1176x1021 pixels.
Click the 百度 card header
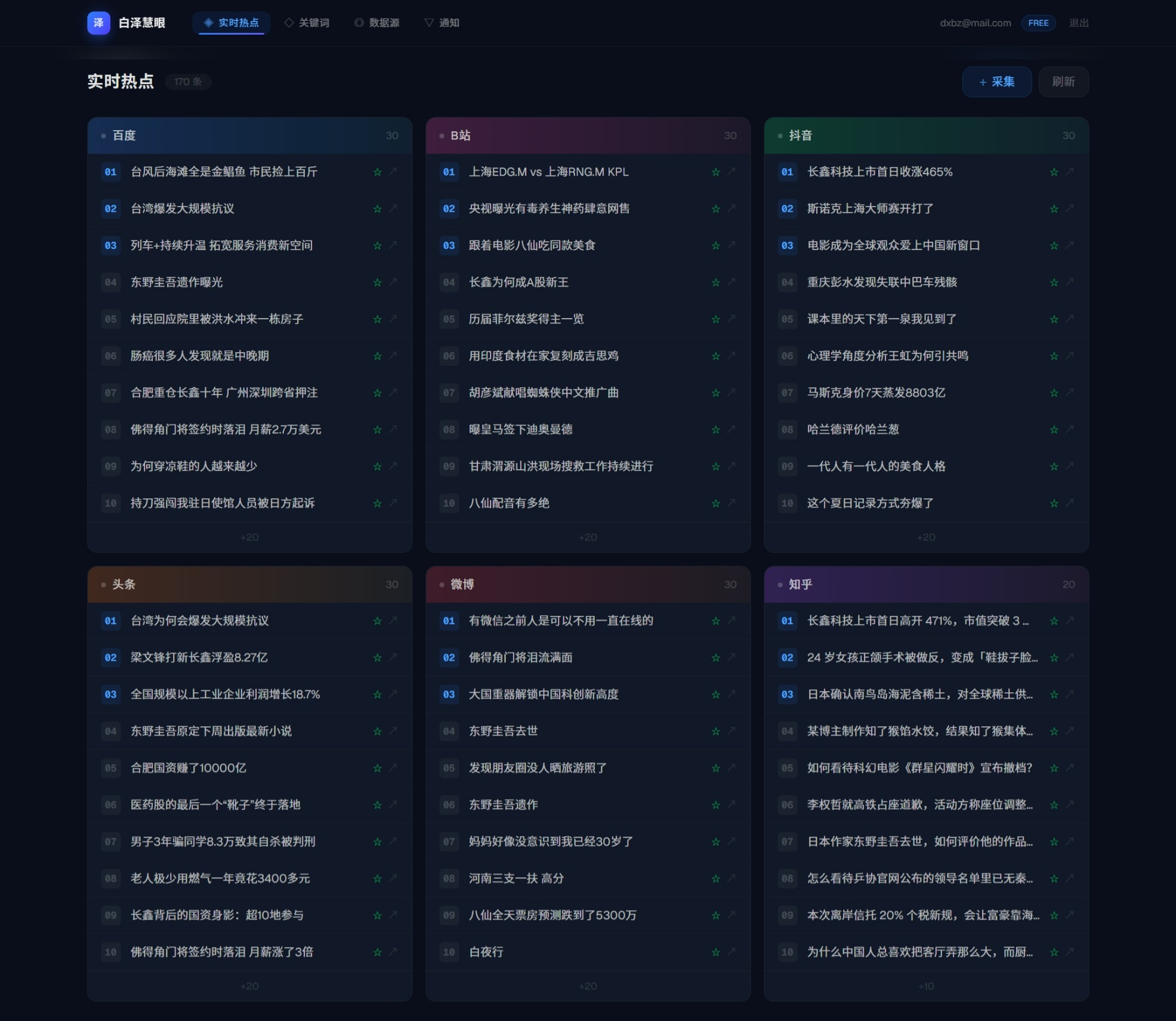[249, 135]
